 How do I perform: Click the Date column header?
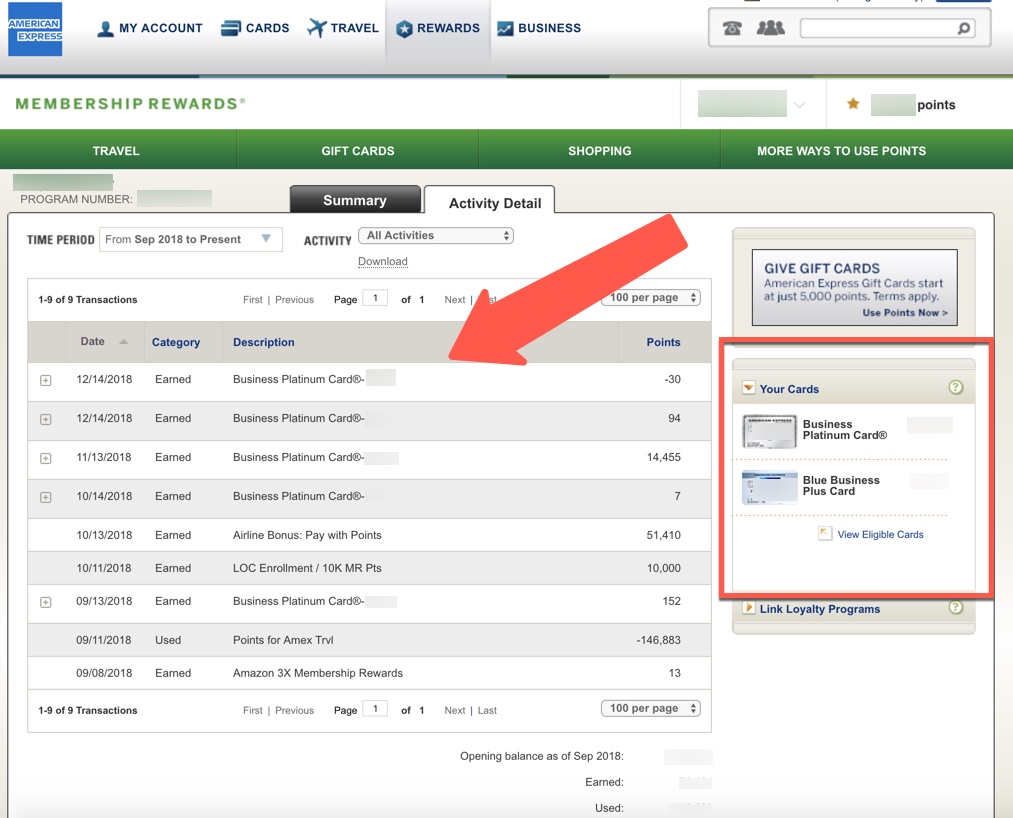92,341
